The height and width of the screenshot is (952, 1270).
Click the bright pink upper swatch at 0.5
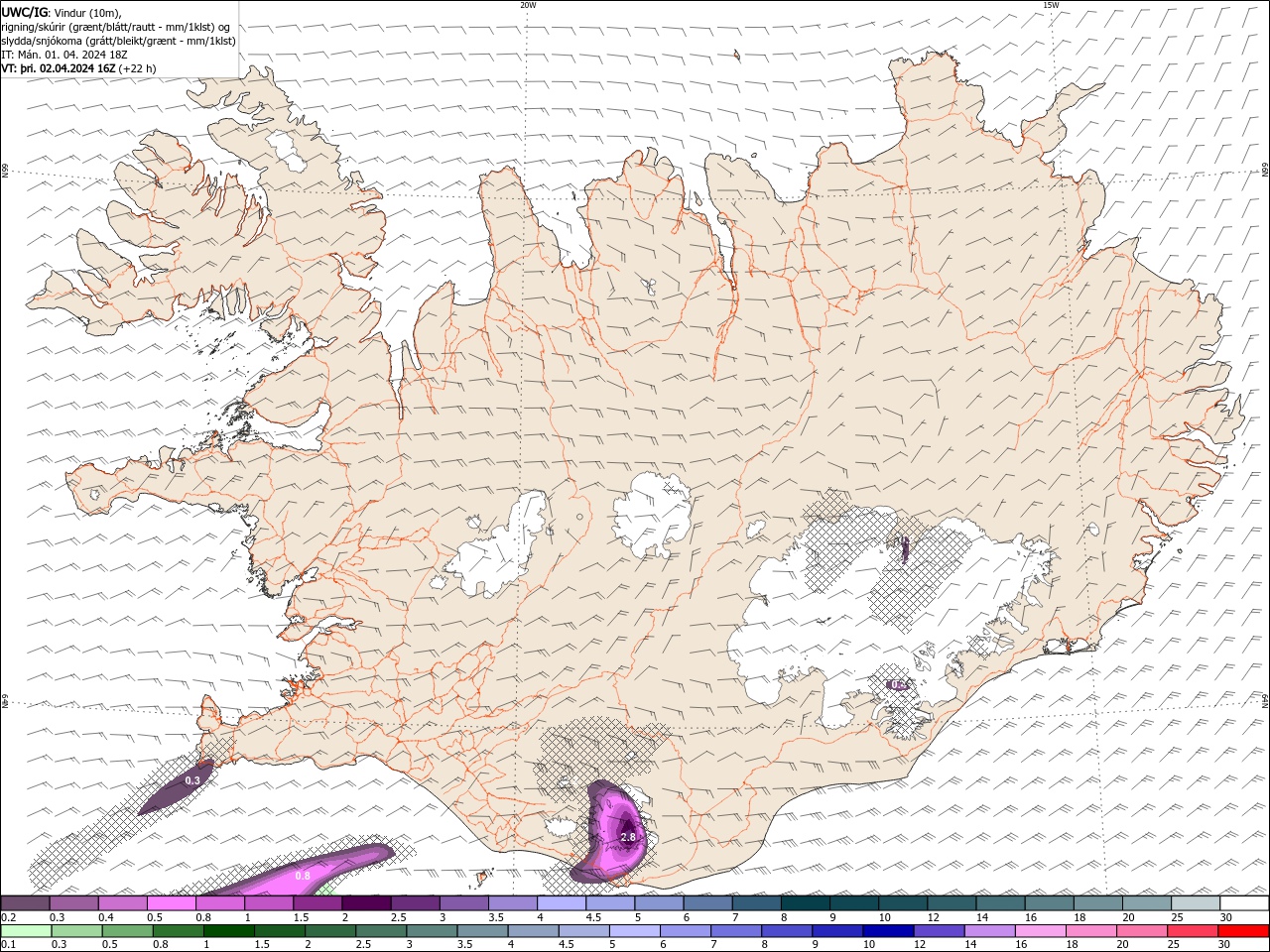pyautogui.click(x=172, y=903)
